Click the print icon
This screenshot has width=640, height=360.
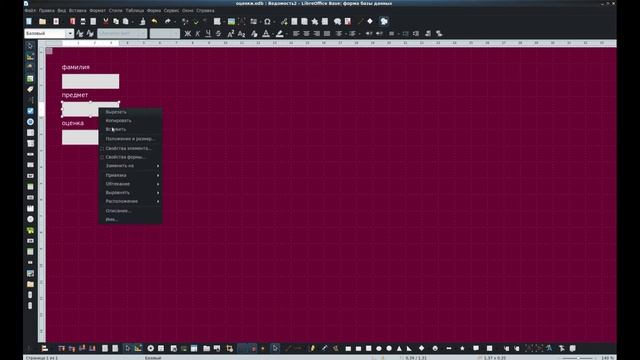point(83,21)
